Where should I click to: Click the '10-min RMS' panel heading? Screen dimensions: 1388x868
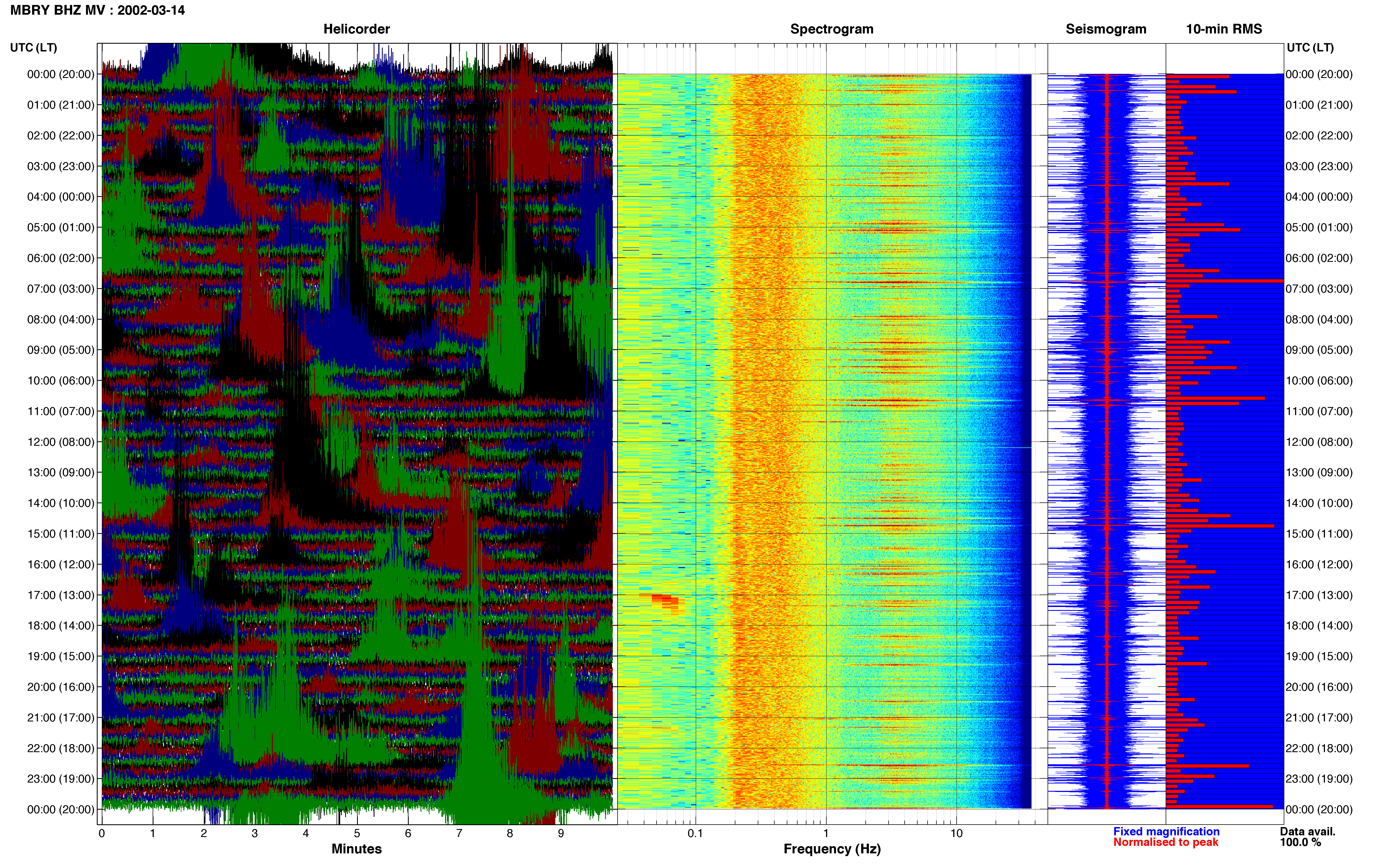coord(1224,29)
